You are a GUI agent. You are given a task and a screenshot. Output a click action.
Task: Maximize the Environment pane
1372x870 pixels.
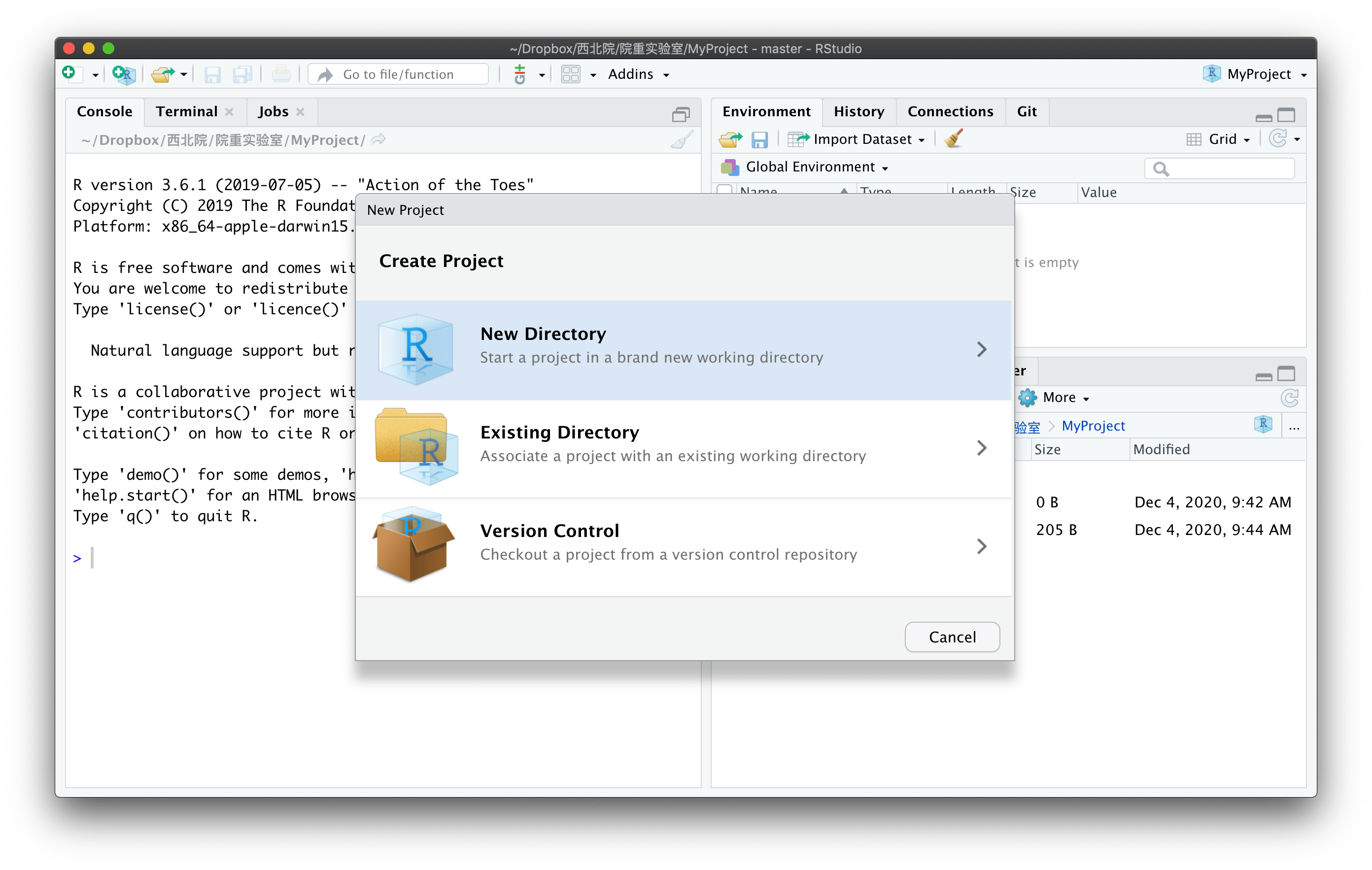(1286, 115)
